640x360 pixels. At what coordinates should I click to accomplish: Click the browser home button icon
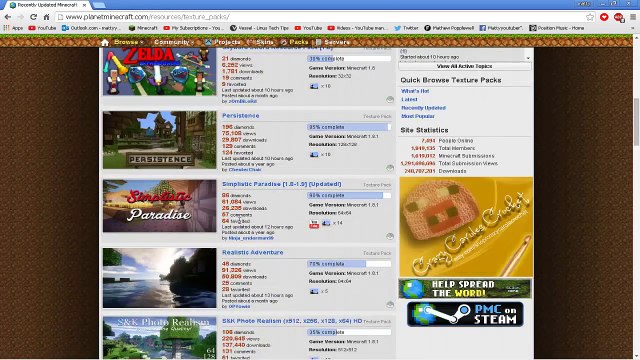(x=47, y=17)
